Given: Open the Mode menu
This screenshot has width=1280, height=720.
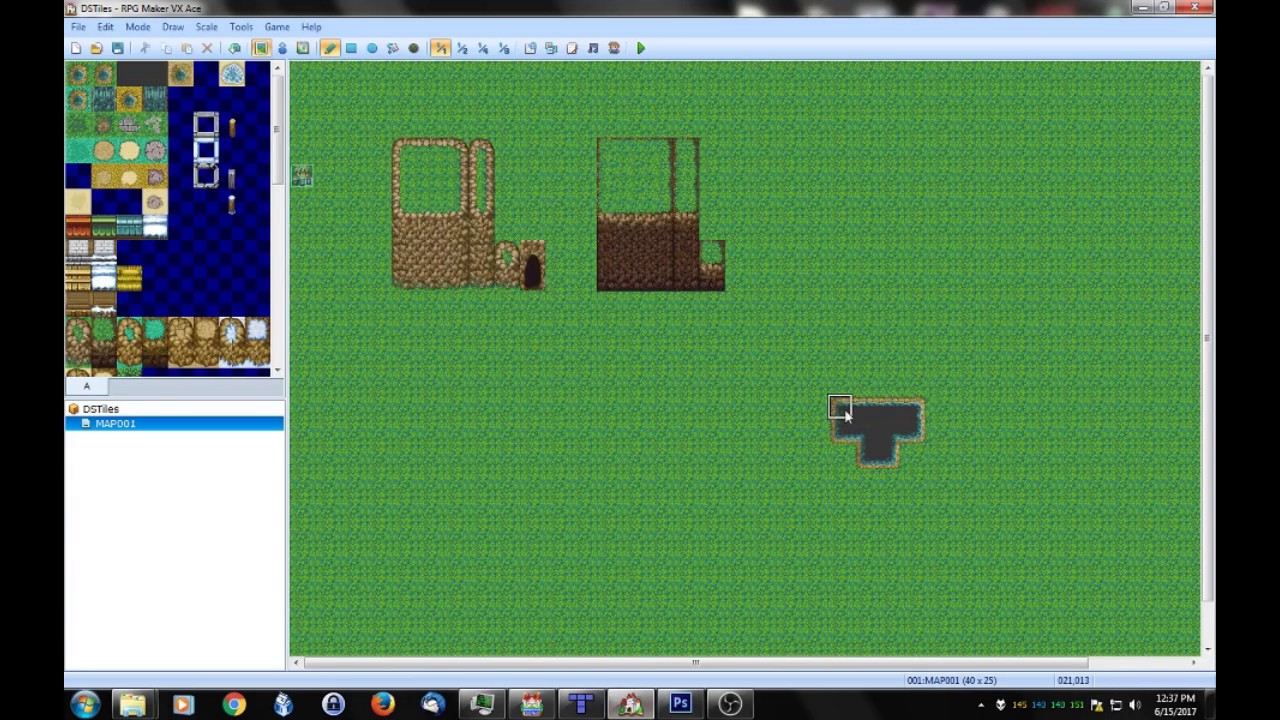Looking at the screenshot, I should tap(138, 27).
